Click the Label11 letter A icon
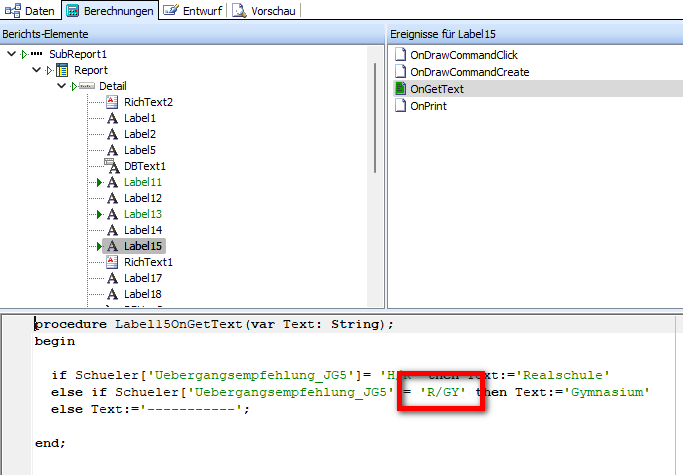The height and width of the screenshot is (475, 683). [112, 182]
